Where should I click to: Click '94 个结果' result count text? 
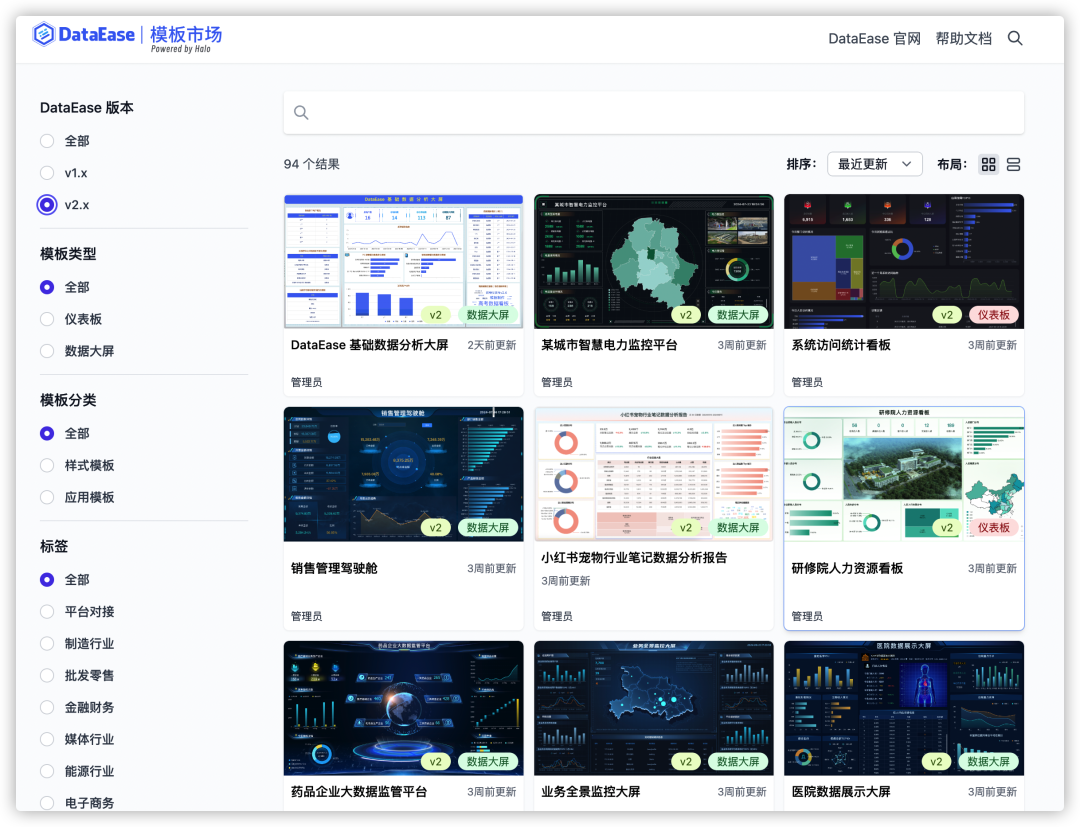pos(311,165)
